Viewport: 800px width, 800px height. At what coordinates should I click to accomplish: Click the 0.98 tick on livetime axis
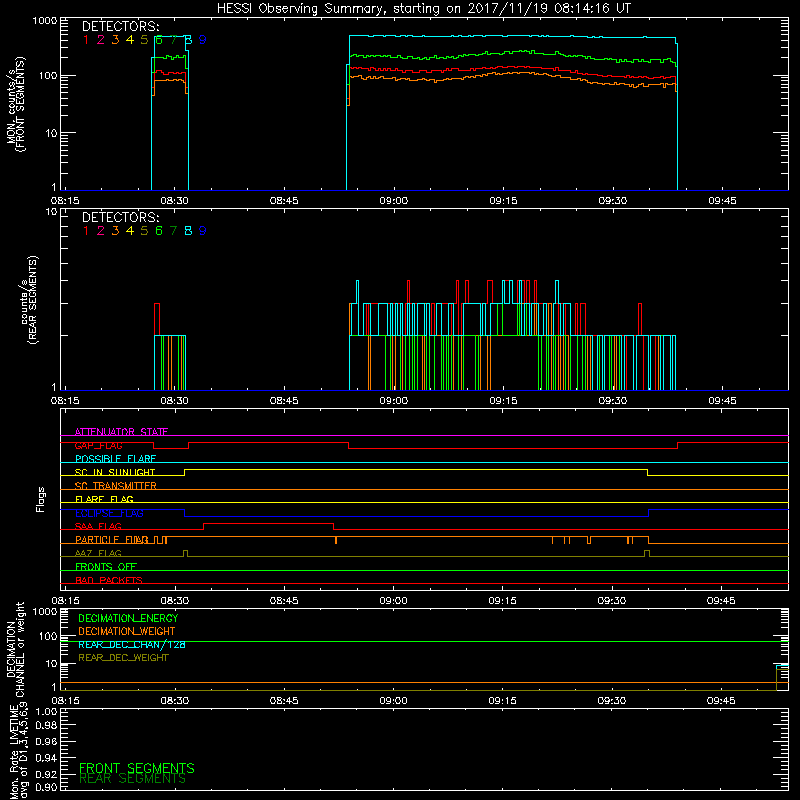[x=46, y=725]
